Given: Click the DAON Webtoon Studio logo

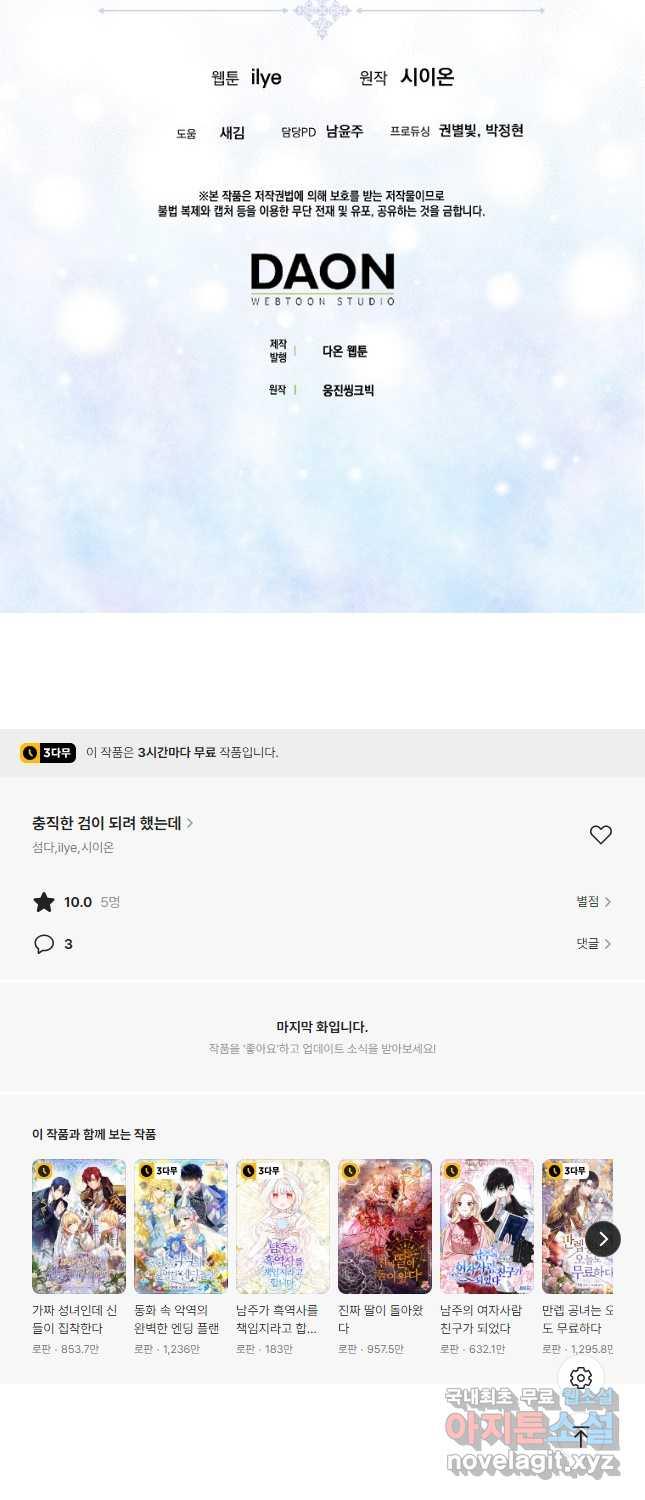Looking at the screenshot, I should [322, 279].
